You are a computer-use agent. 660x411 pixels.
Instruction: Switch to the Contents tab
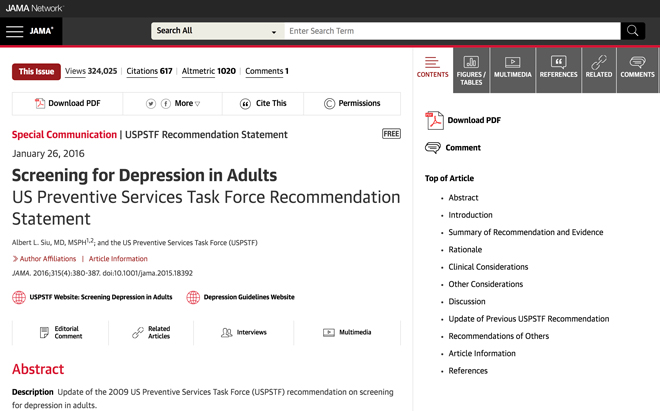[x=433, y=67]
